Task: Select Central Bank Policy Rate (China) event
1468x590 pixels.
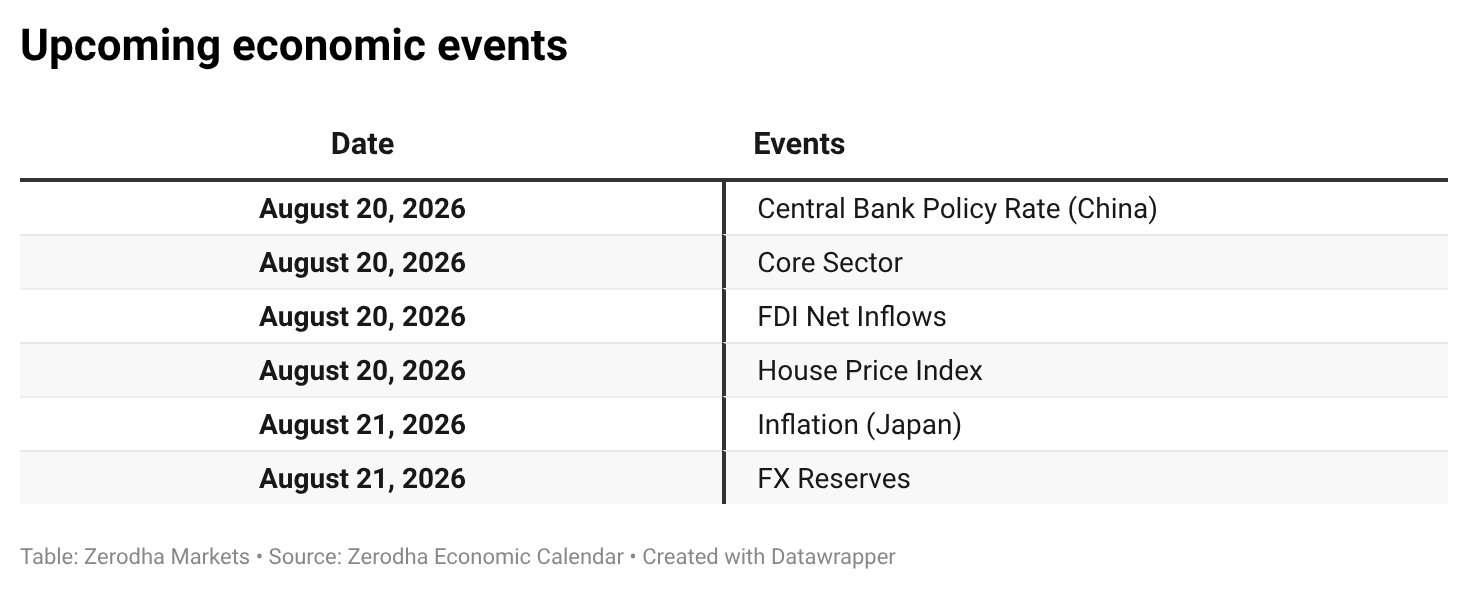Action: pos(957,208)
